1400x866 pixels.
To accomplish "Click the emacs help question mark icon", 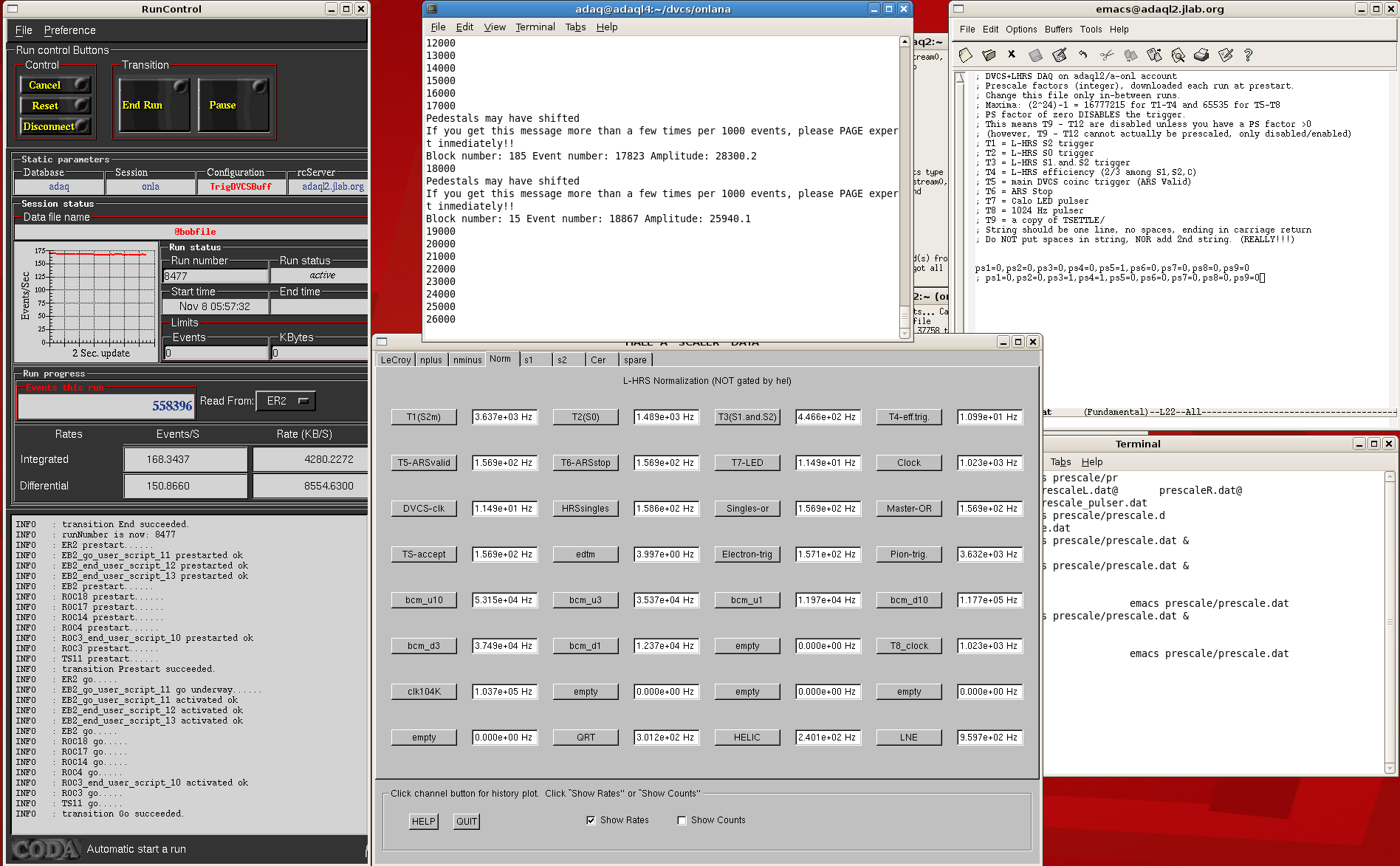I will (x=1248, y=55).
